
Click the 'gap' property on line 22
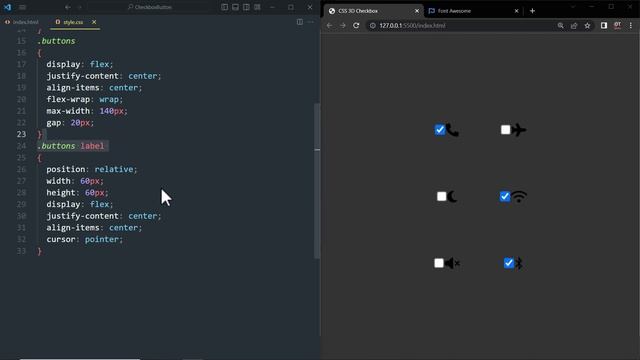pyautogui.click(x=53, y=123)
